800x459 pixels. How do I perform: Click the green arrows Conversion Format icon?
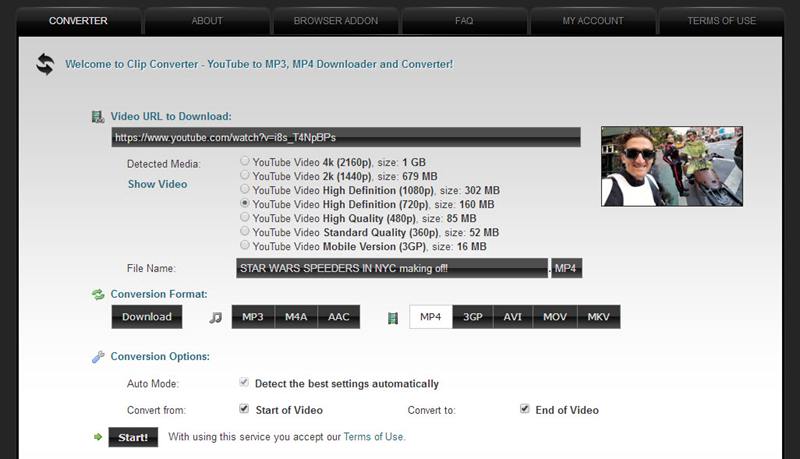(98, 294)
